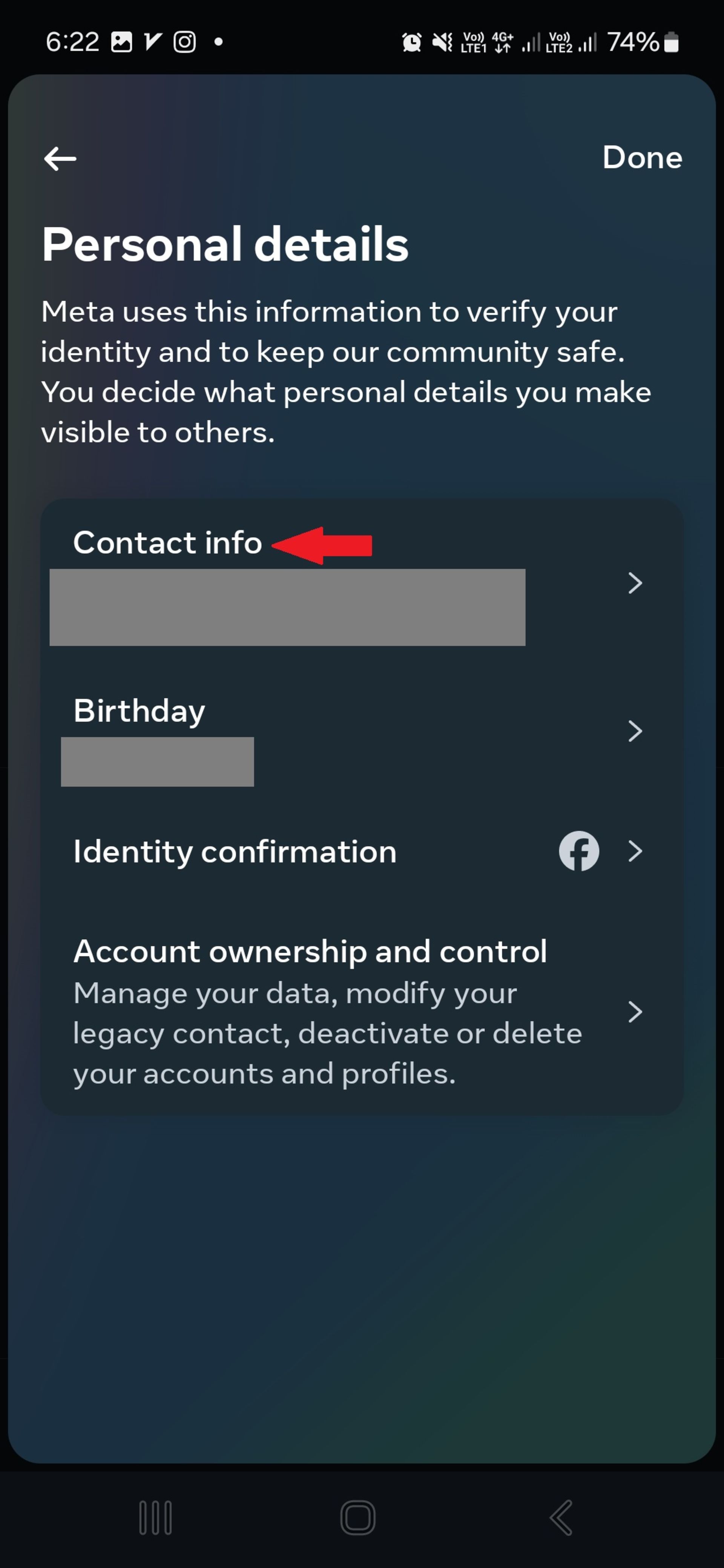Viewport: 724px width, 1568px height.
Task: Tap the back arrow icon
Action: 60,159
